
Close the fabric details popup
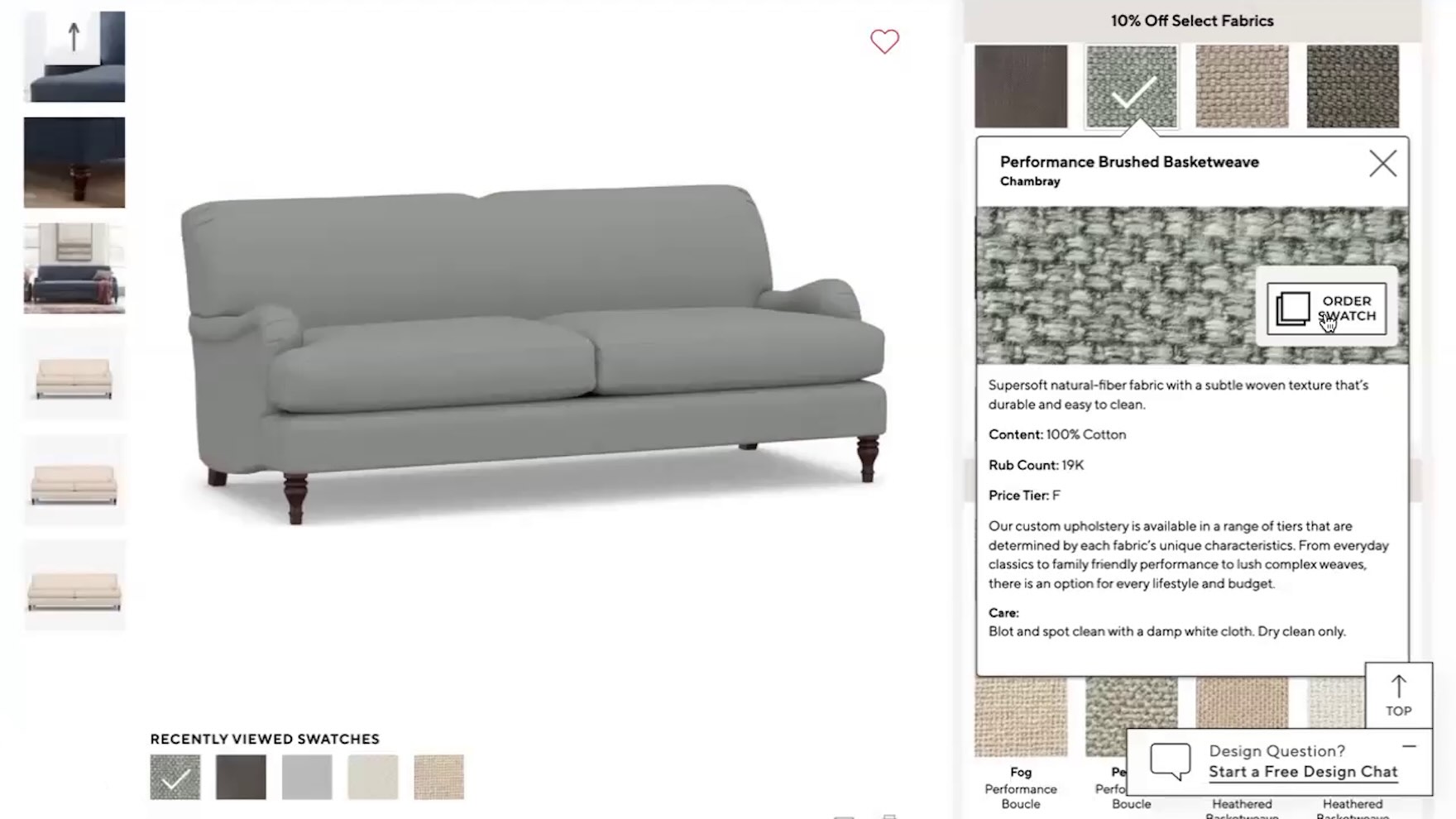click(1382, 164)
